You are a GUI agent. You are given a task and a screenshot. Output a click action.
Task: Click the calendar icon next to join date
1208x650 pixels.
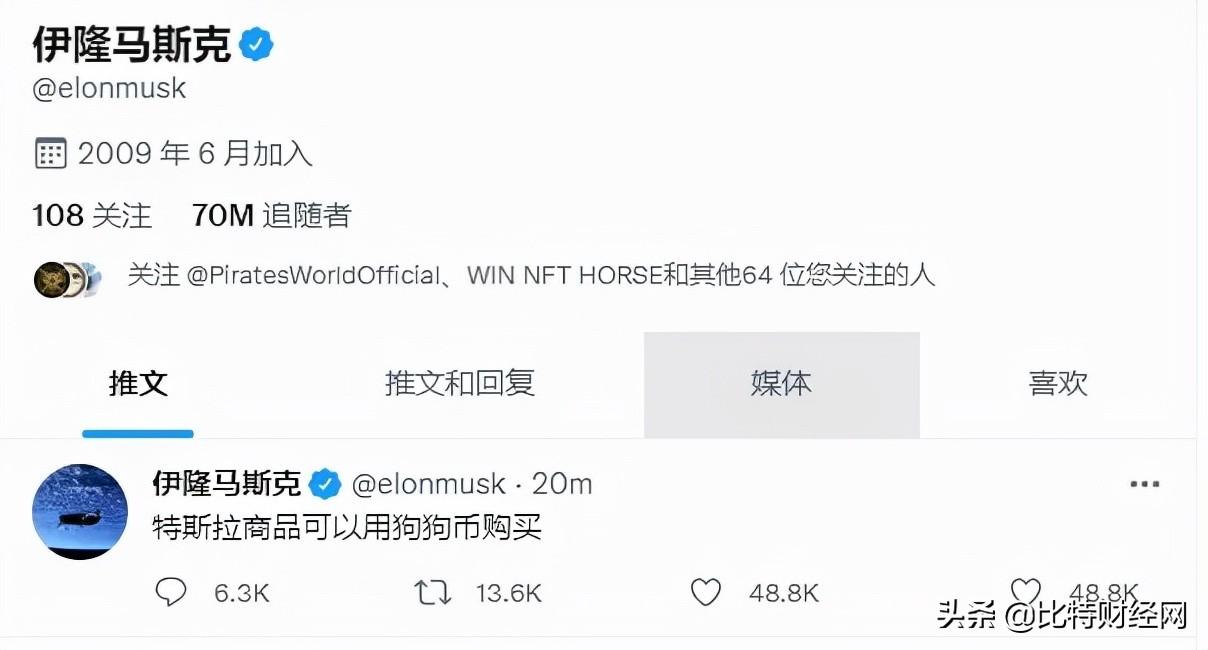point(50,153)
